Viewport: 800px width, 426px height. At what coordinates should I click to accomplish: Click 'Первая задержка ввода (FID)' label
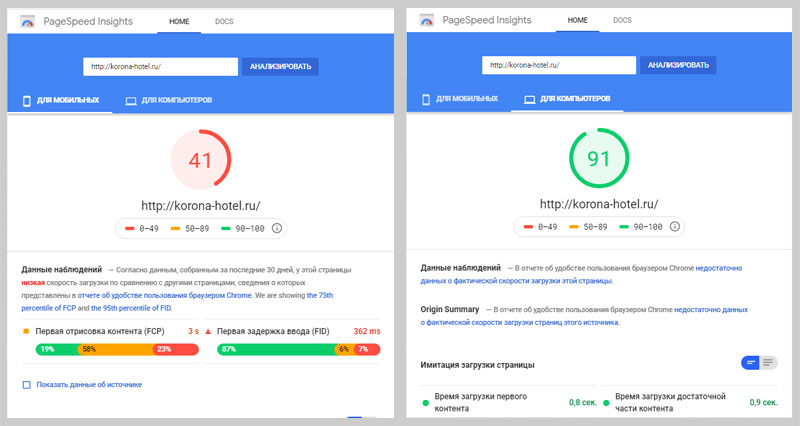273,331
